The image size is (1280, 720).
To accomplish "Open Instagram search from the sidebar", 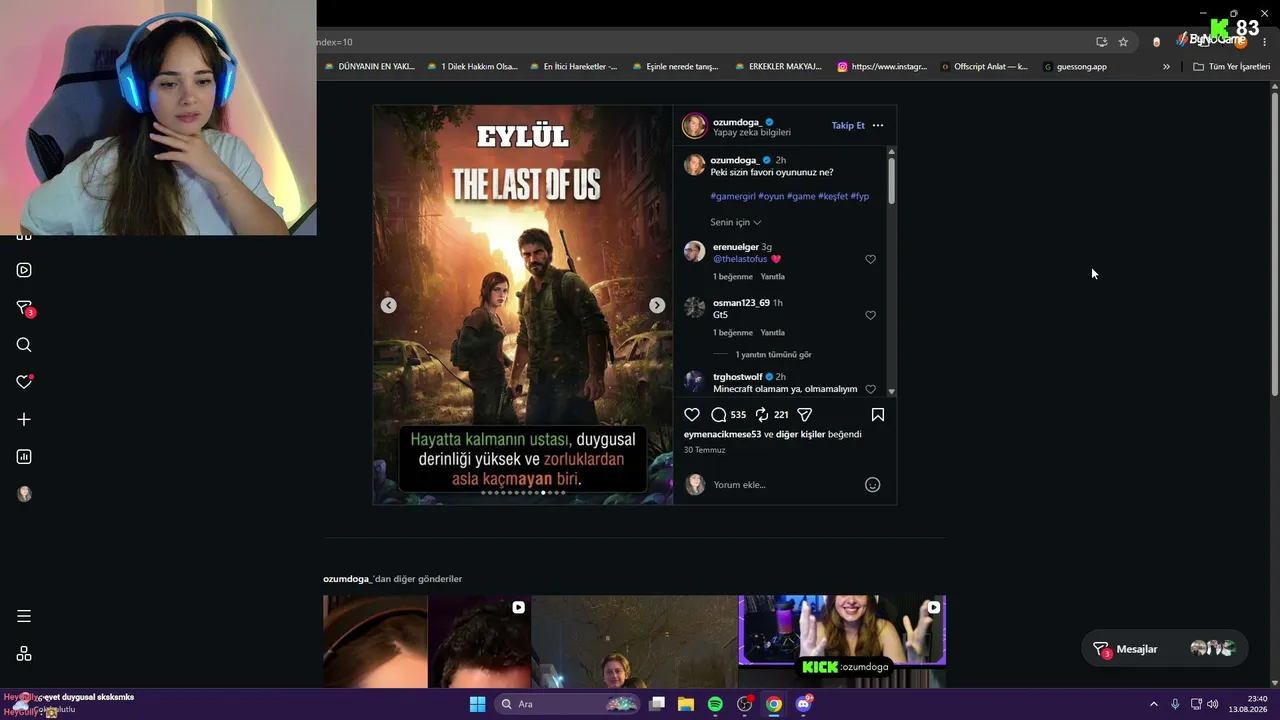I will pyautogui.click(x=24, y=345).
